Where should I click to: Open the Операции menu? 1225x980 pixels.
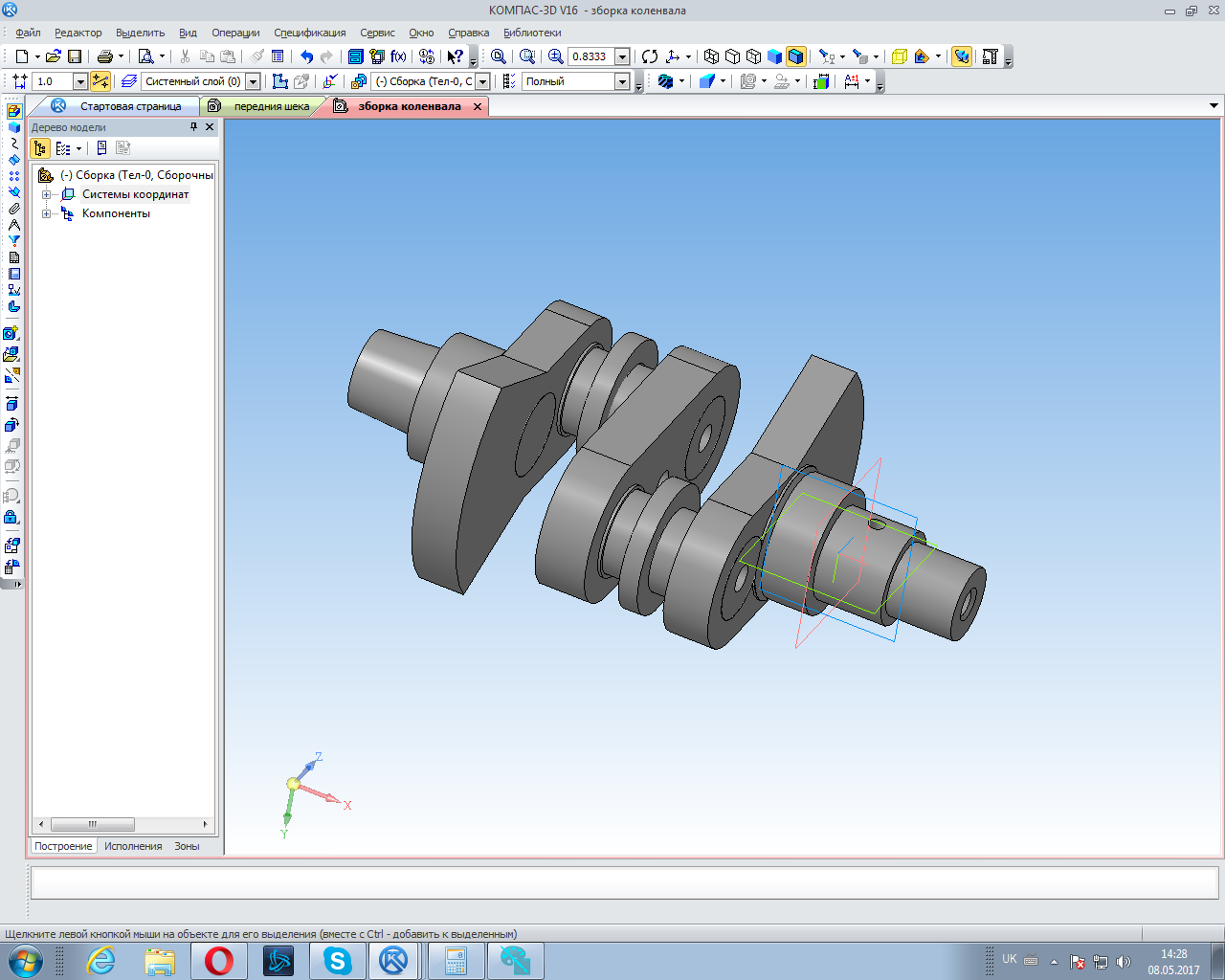click(x=235, y=33)
